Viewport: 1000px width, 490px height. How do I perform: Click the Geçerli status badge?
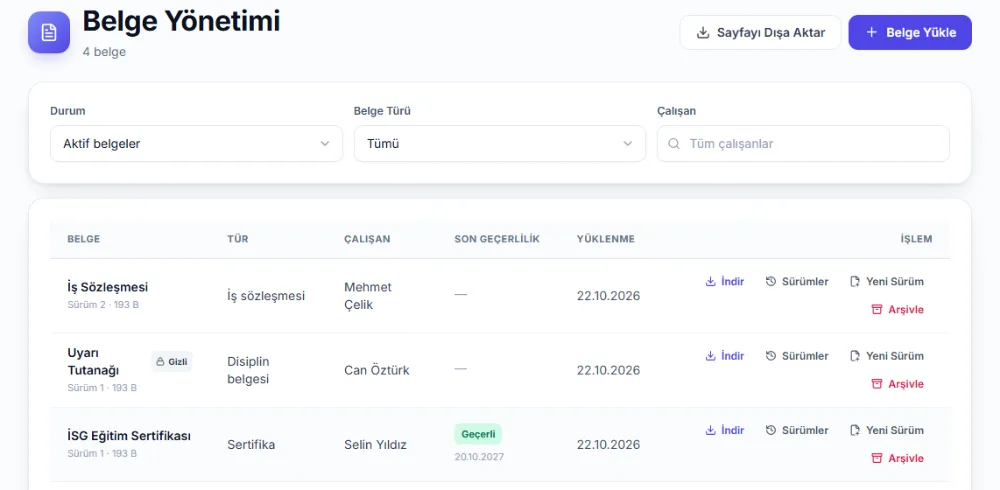point(478,434)
